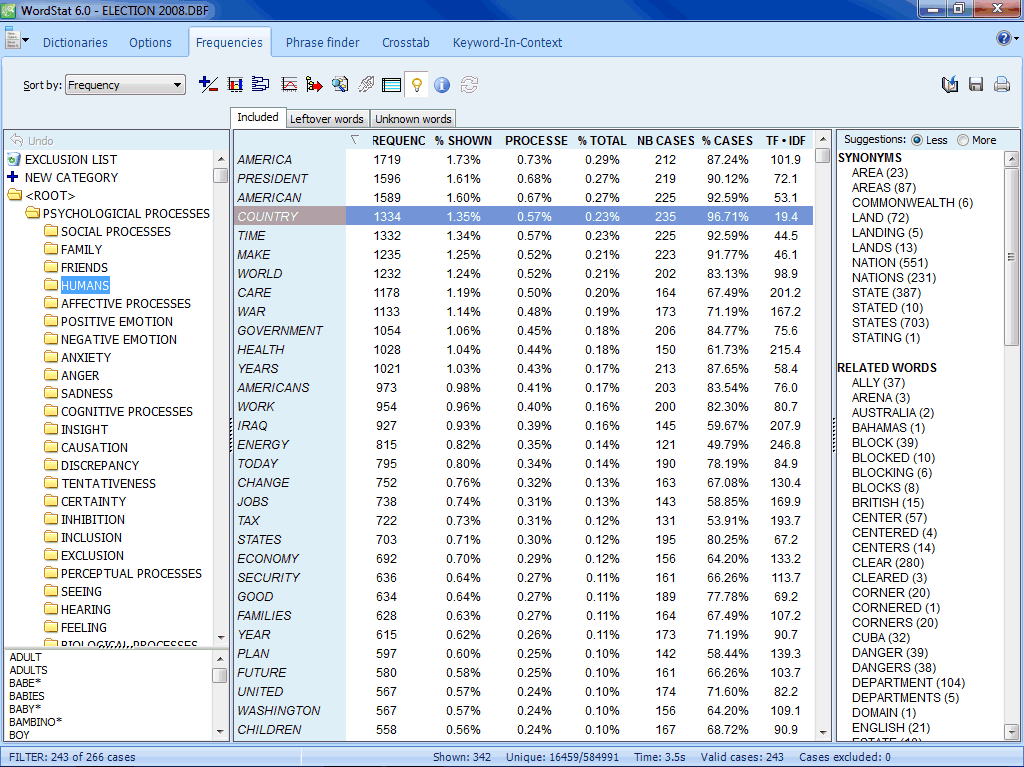Click the line chart plot icon
1024x767 pixels.
point(289,85)
